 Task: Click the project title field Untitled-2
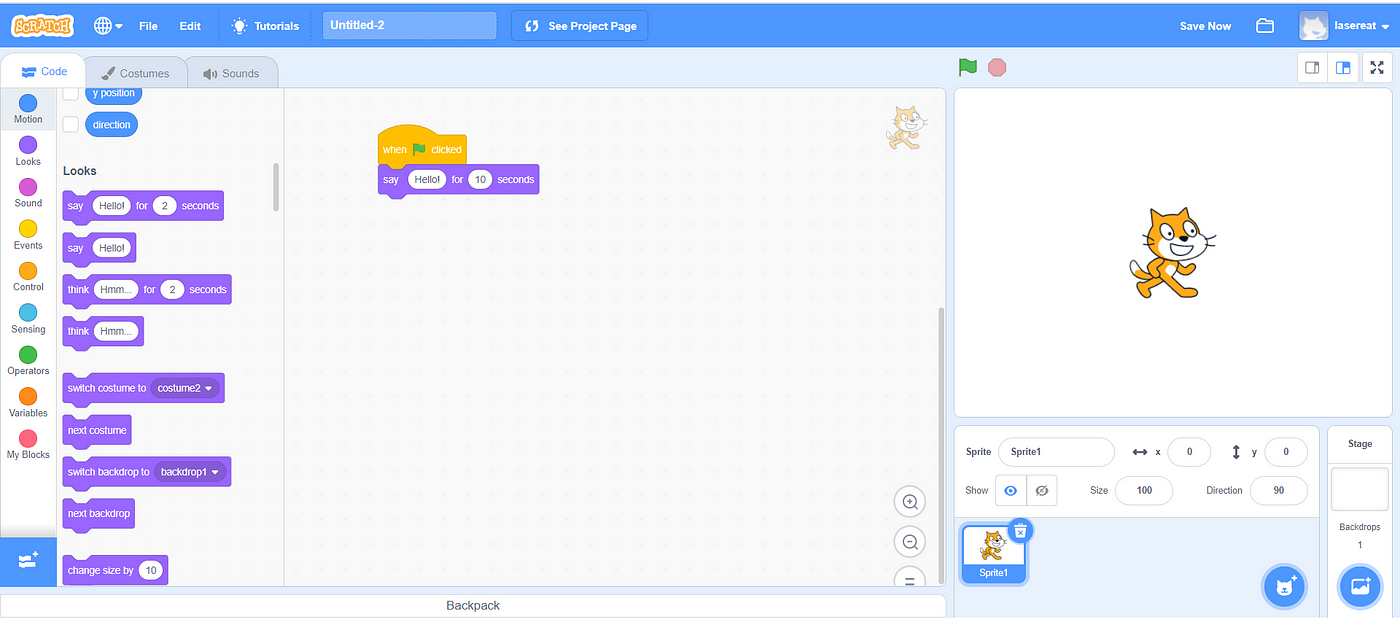pyautogui.click(x=409, y=26)
